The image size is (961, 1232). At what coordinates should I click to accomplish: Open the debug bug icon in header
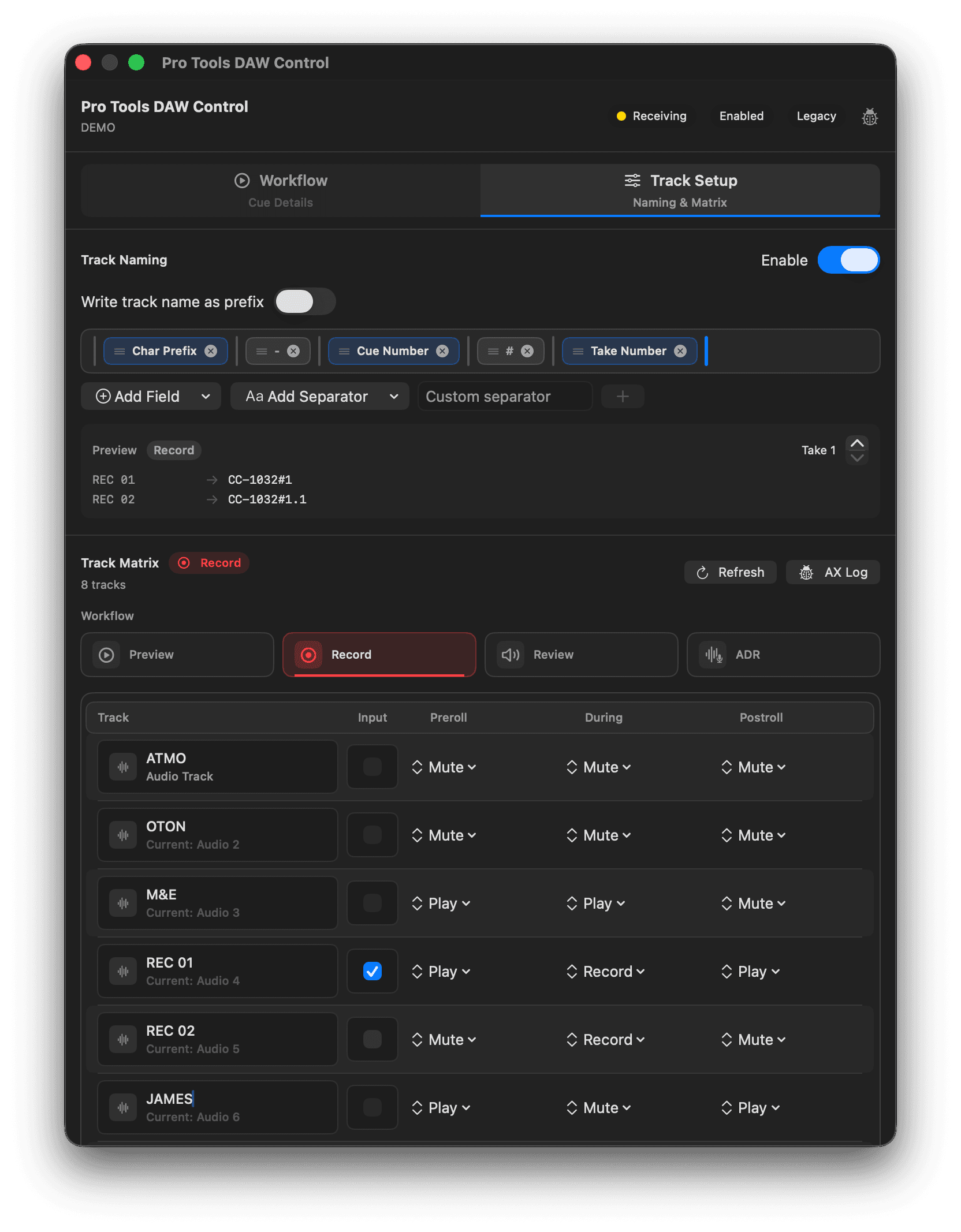pos(870,117)
